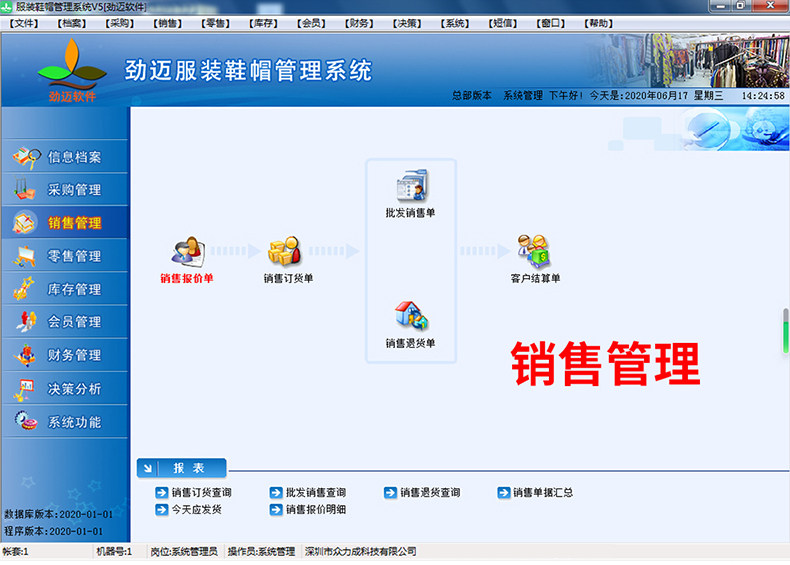790x565 pixels.
Task: Open the 库存管理 sidebar icon
Action: (x=24, y=288)
